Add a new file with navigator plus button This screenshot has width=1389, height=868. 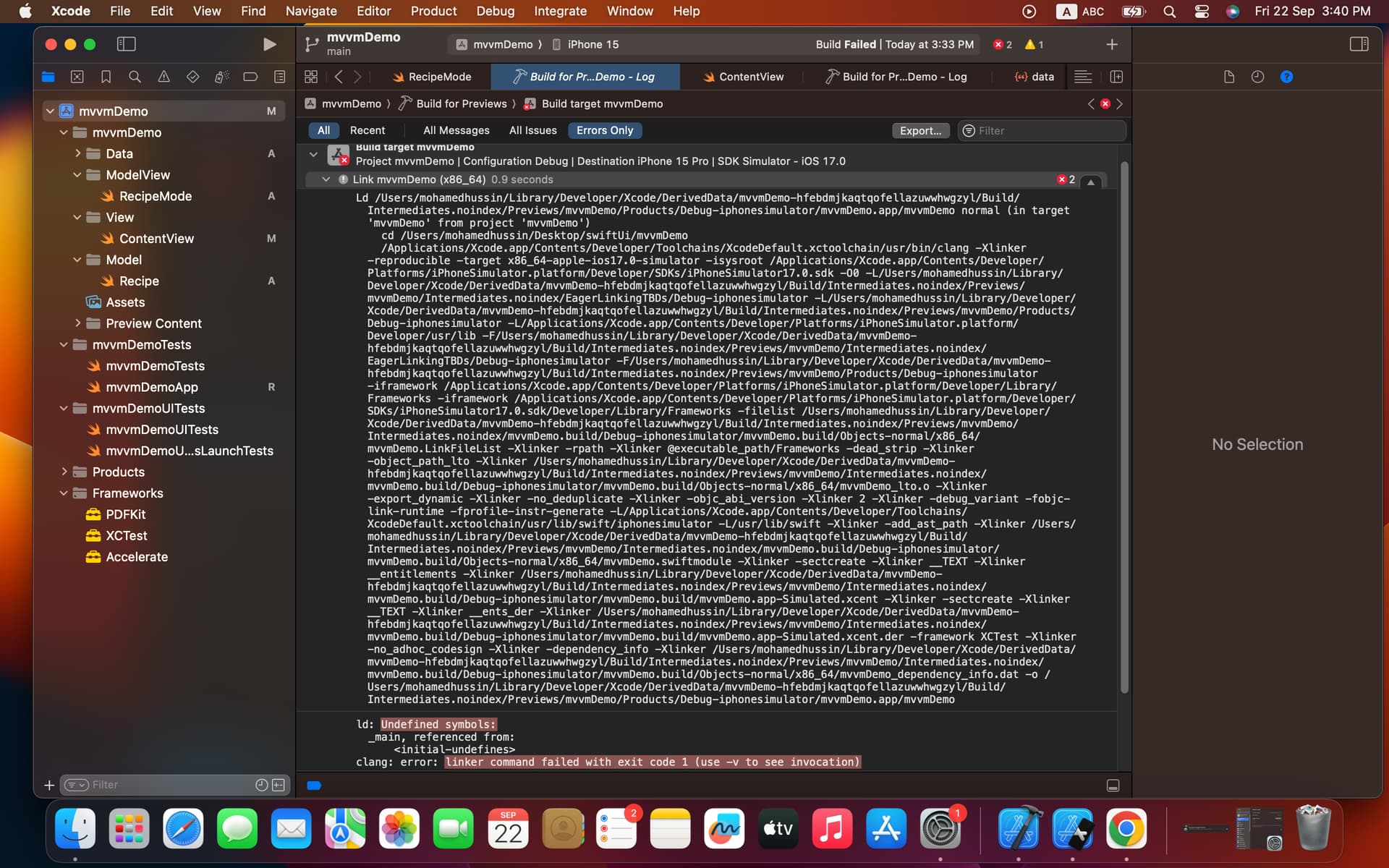click(49, 785)
